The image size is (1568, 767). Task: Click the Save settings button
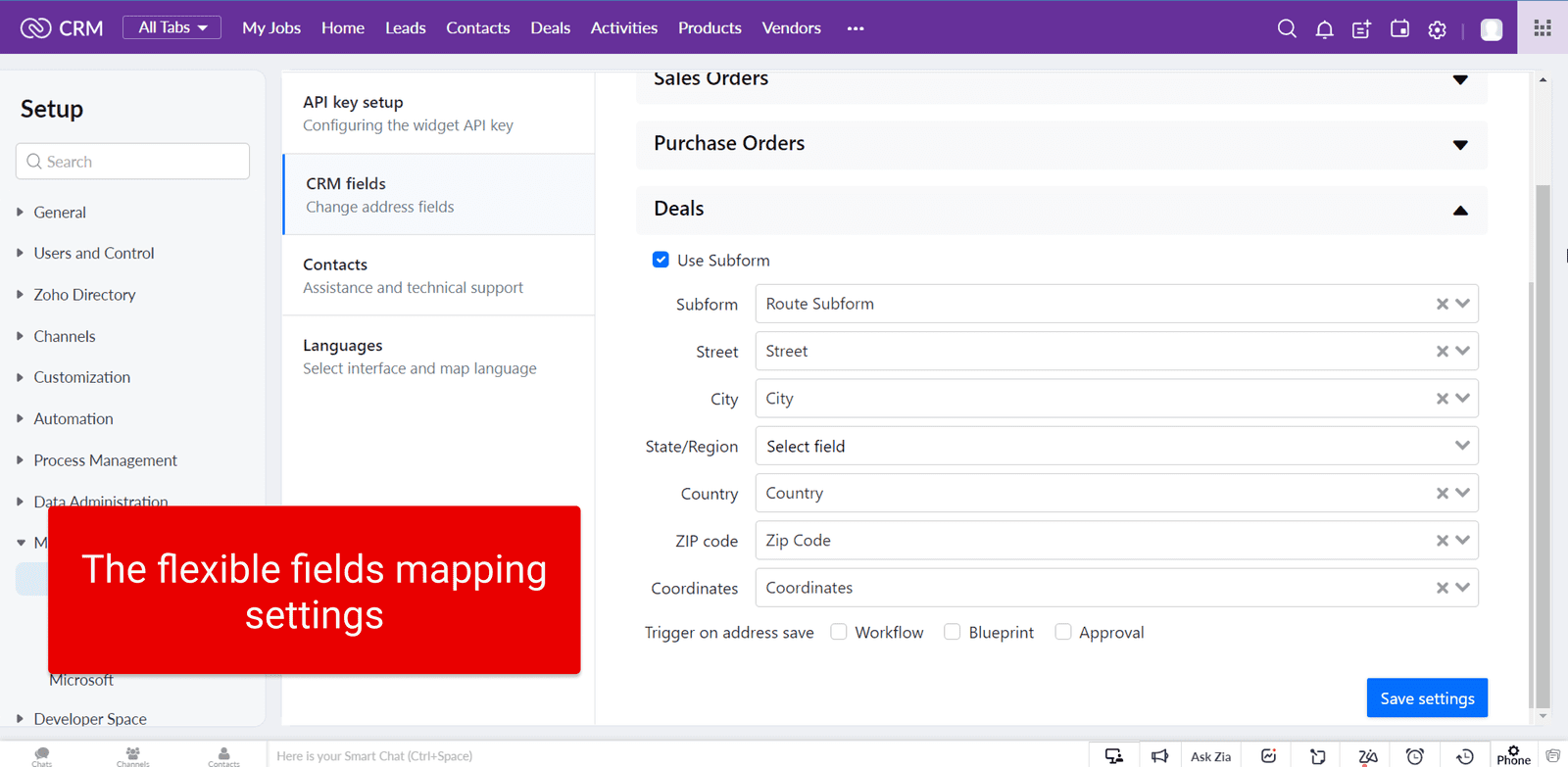(x=1426, y=697)
